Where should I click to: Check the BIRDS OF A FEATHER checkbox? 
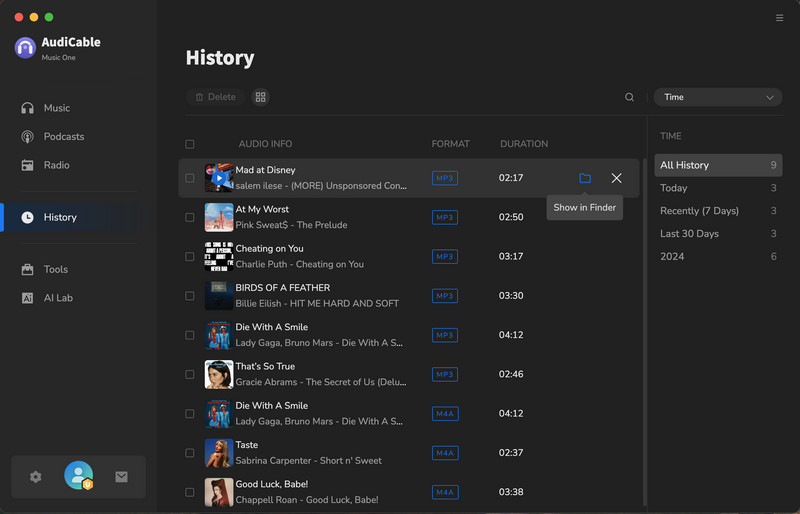190,296
